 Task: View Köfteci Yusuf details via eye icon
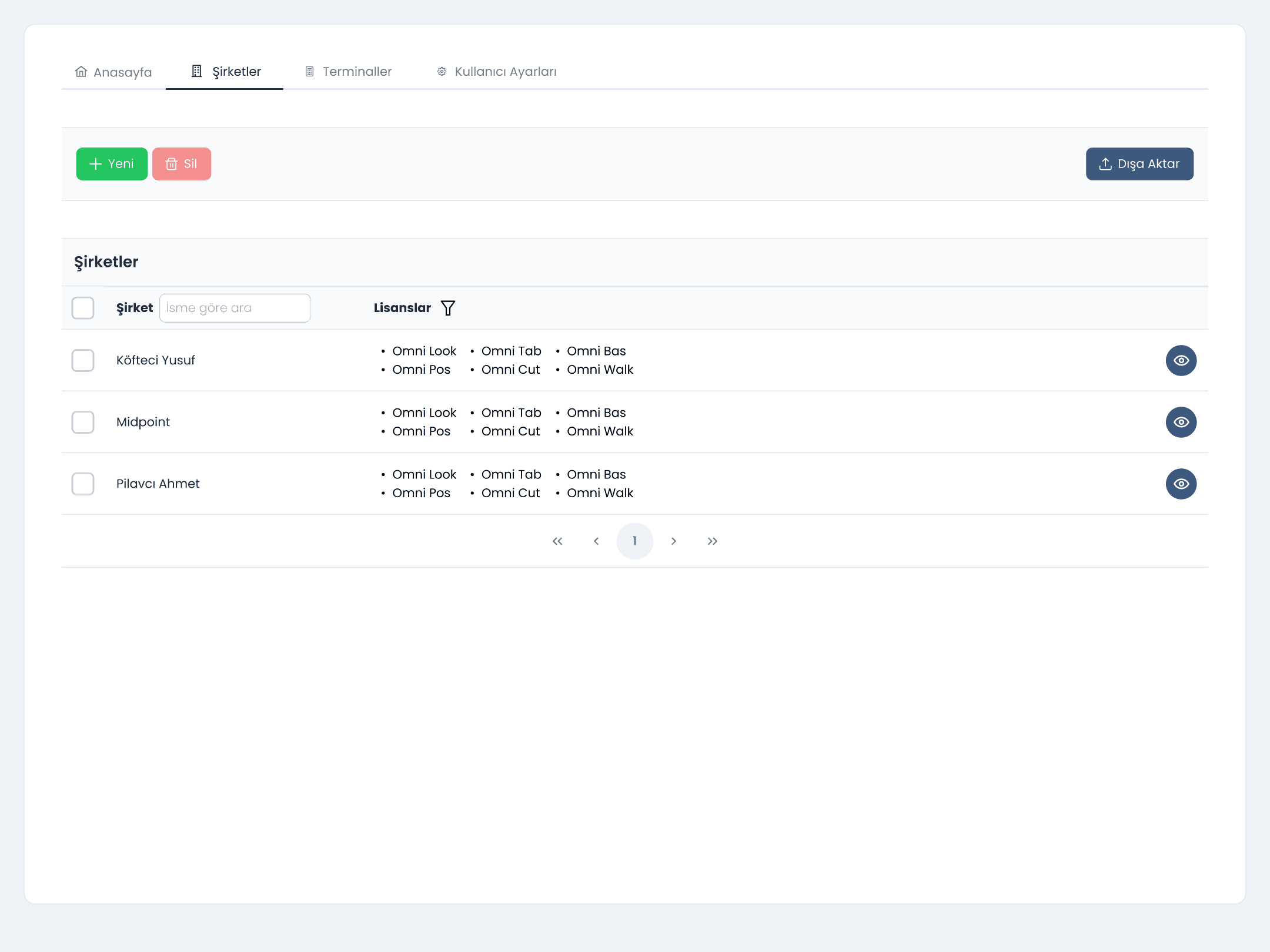(1181, 360)
